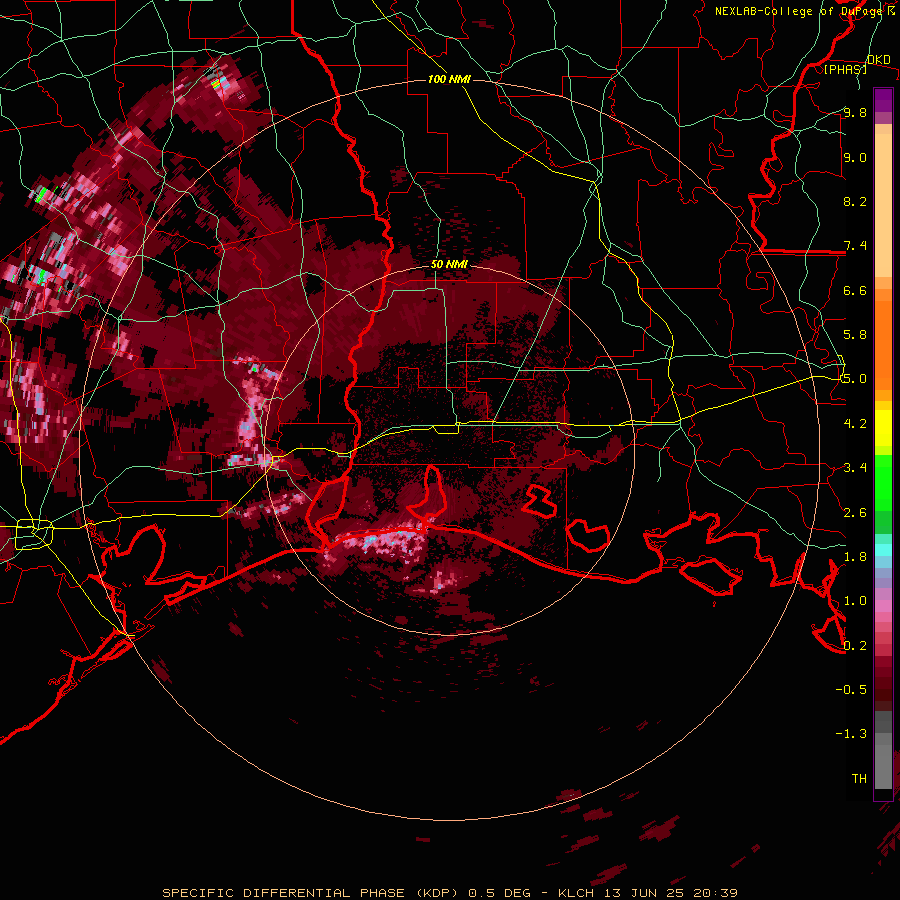900x900 pixels.
Task: Click the [PHAS] units label
Action: tap(845, 69)
